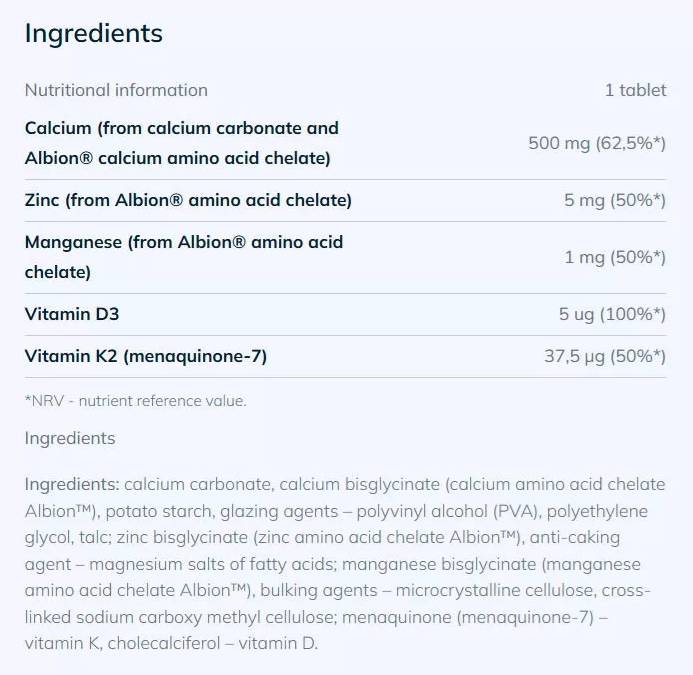The image size is (693, 675).
Task: Select the Vitamin D3 row label
Action: point(72,314)
